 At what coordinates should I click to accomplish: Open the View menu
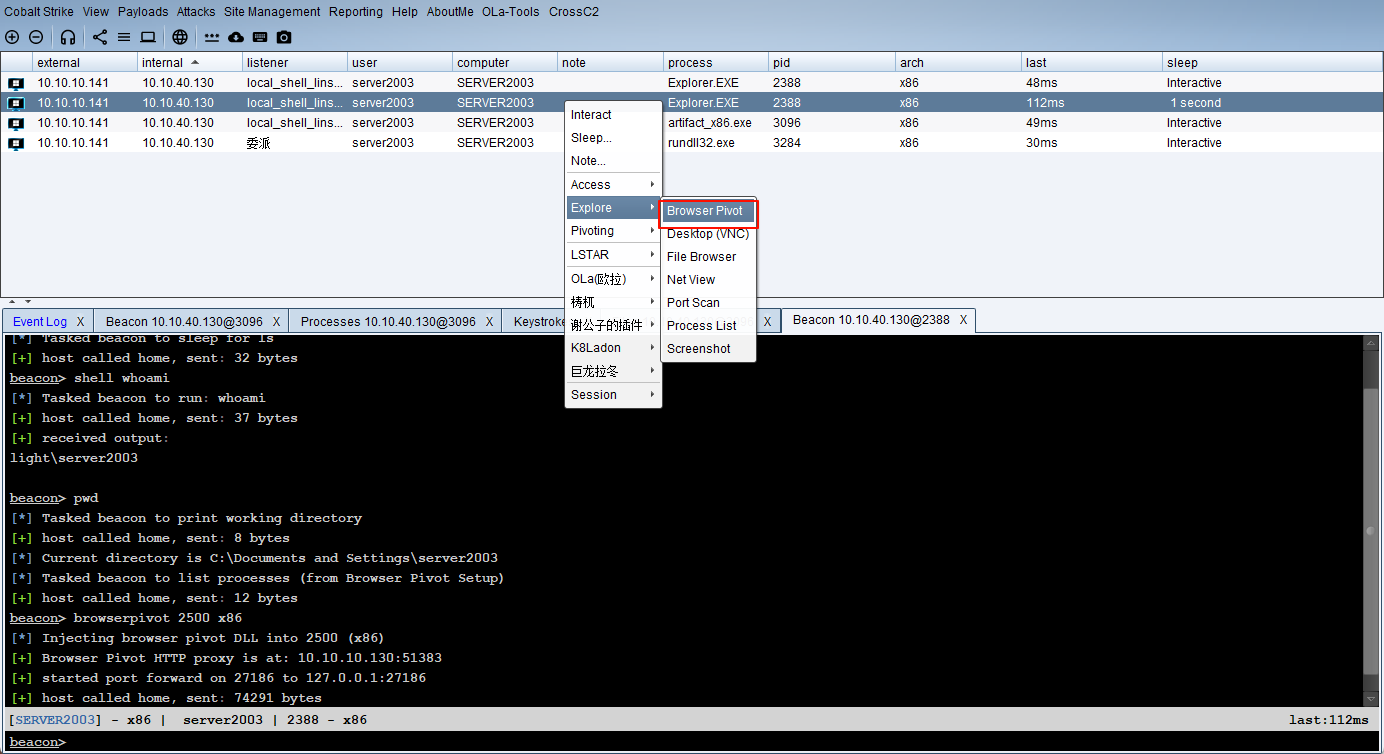(x=96, y=12)
